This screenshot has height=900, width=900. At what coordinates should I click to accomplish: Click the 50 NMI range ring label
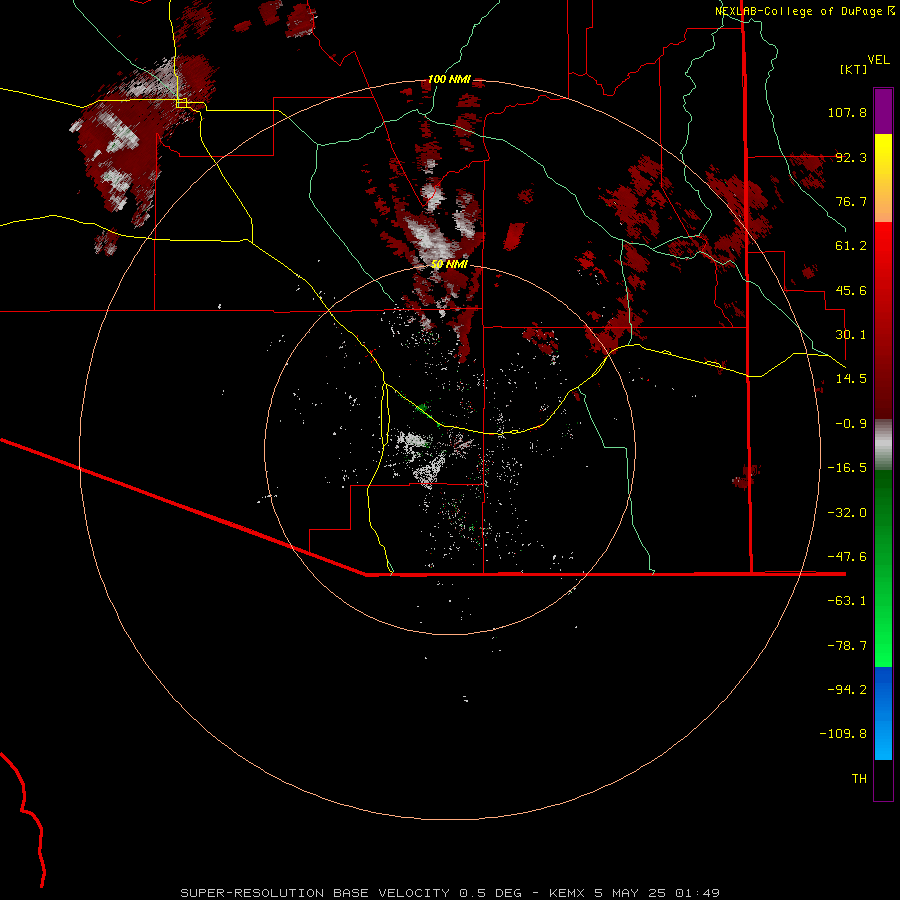[x=449, y=264]
